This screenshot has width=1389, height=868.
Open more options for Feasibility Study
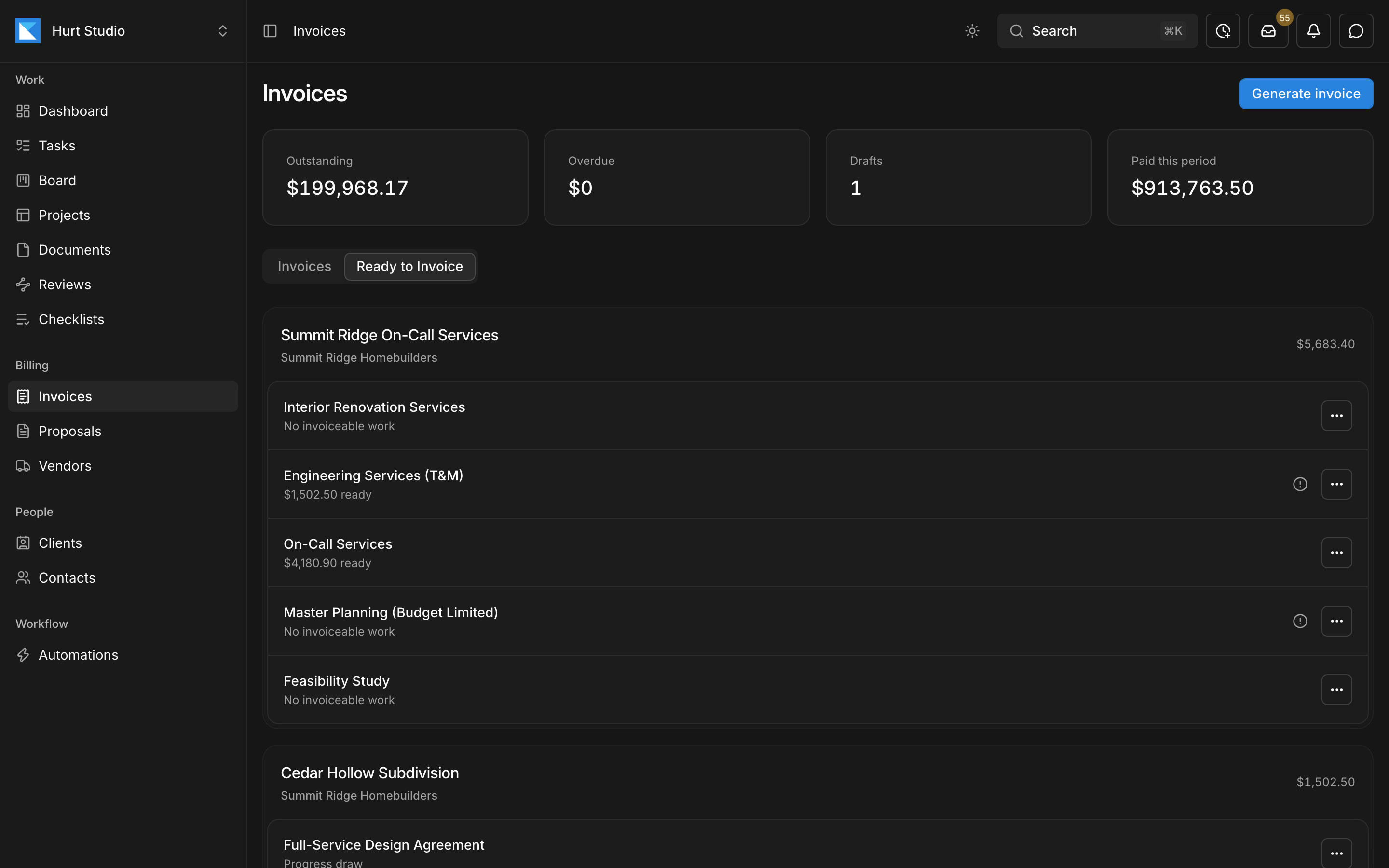coord(1336,690)
